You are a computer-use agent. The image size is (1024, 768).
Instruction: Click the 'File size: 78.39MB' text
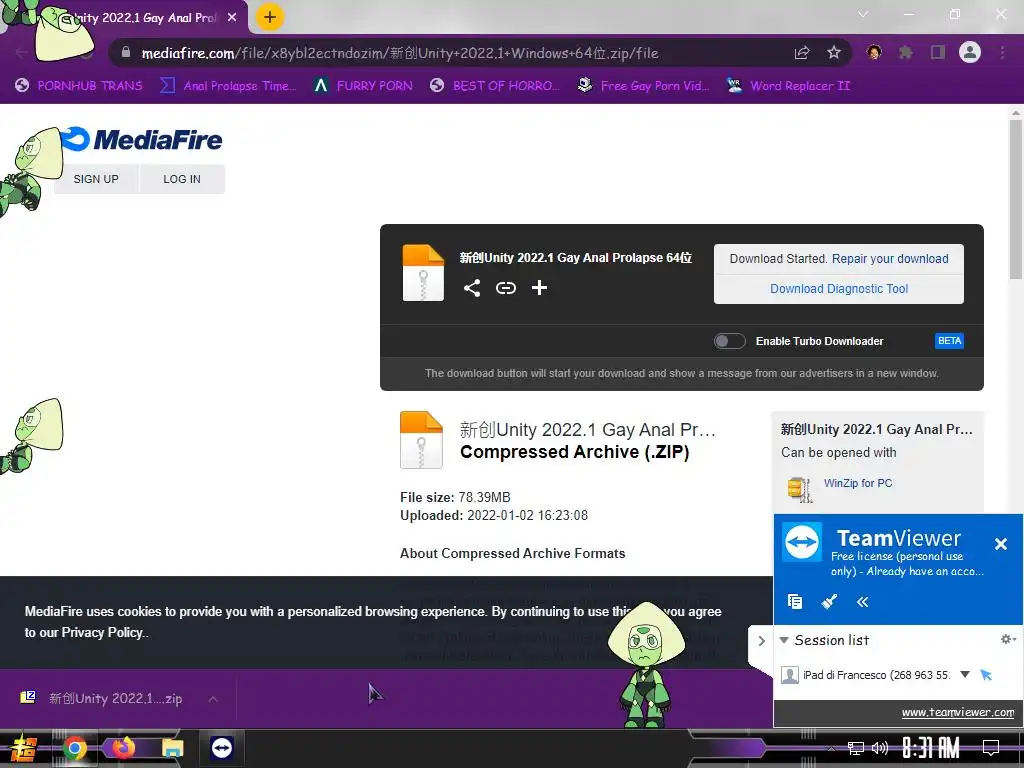tap(455, 497)
